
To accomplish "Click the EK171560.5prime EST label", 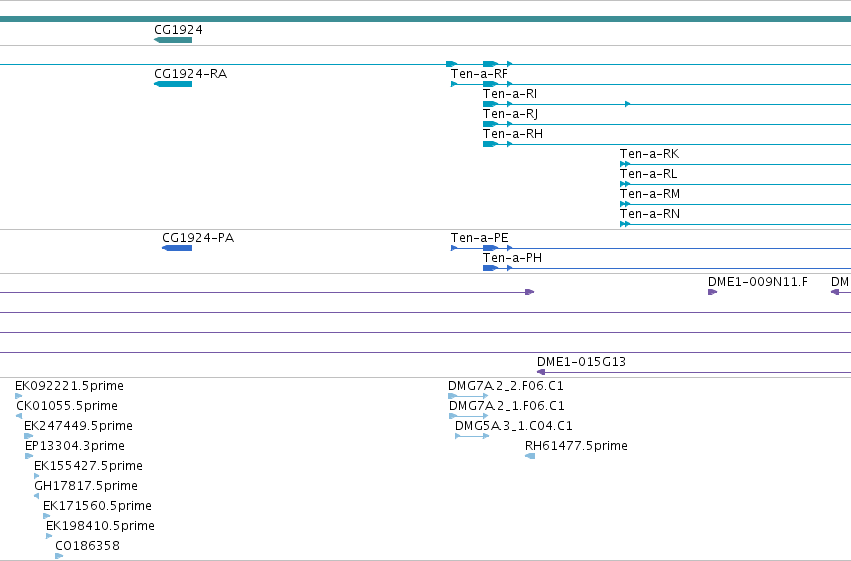I will (x=97, y=507).
